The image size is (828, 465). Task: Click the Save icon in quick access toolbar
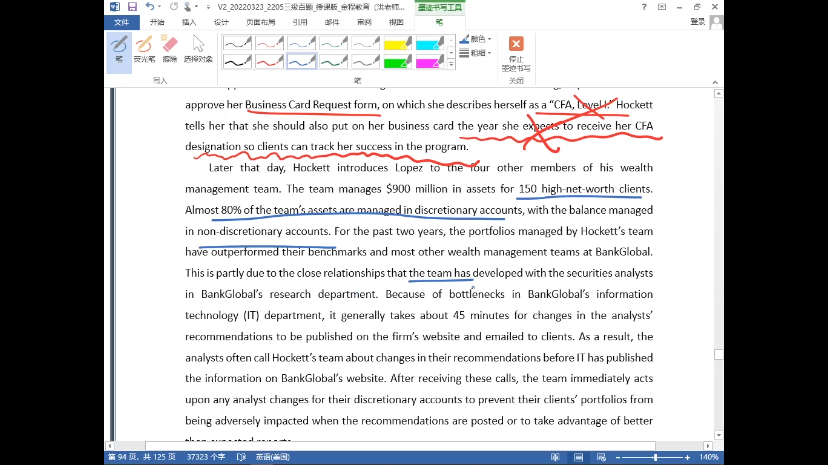click(x=132, y=6)
